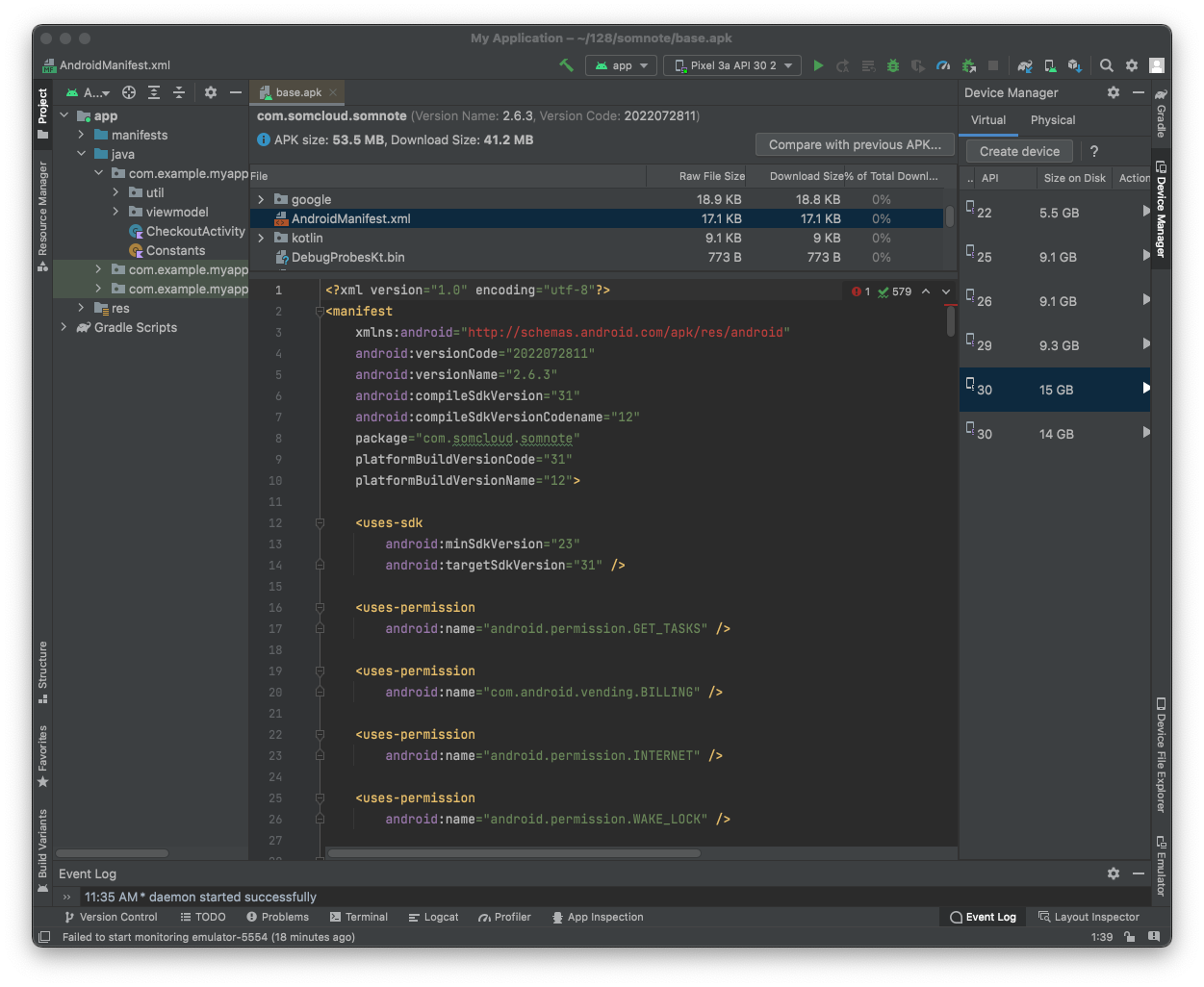Click Compare with previous APK button
This screenshot has height=987, width=1204.
tap(855, 144)
